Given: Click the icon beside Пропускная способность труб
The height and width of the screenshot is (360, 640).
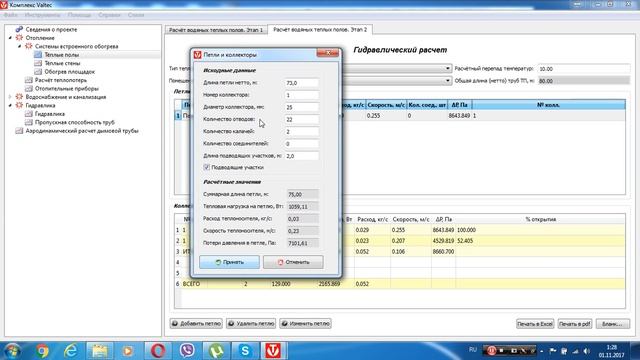Looking at the screenshot, I should pyautogui.click(x=29, y=122).
